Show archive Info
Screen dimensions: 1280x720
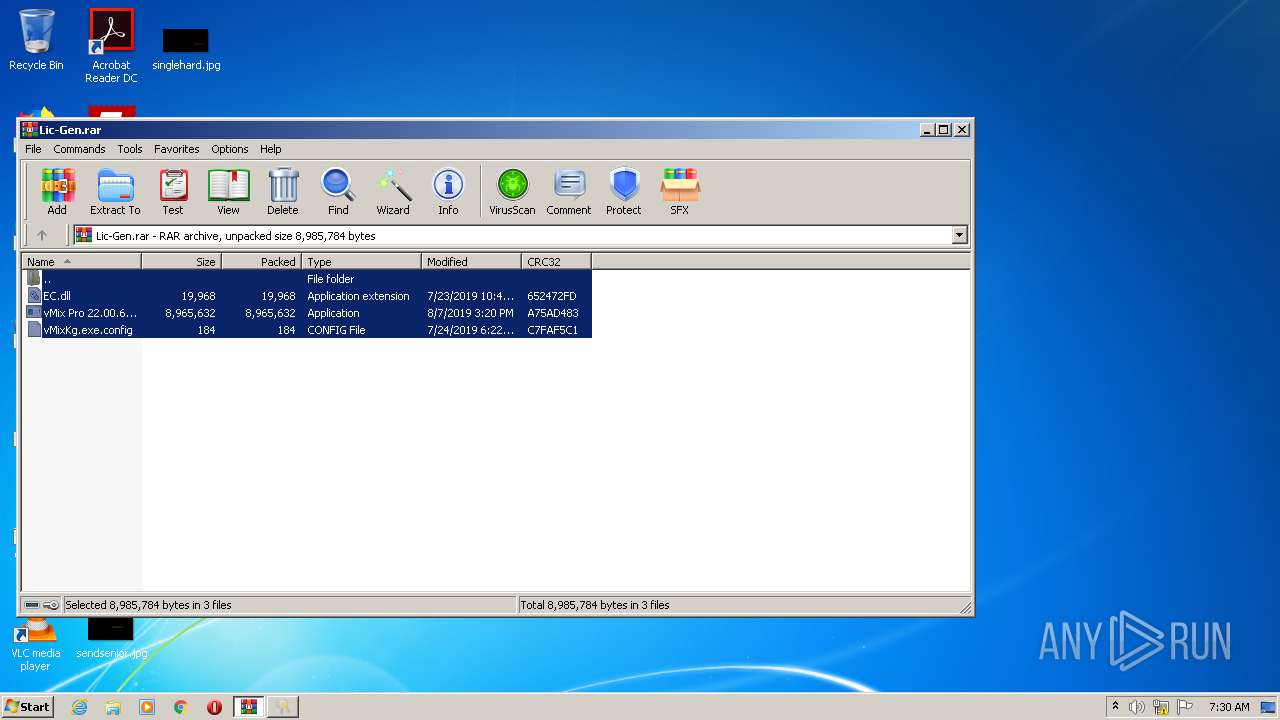pos(448,192)
